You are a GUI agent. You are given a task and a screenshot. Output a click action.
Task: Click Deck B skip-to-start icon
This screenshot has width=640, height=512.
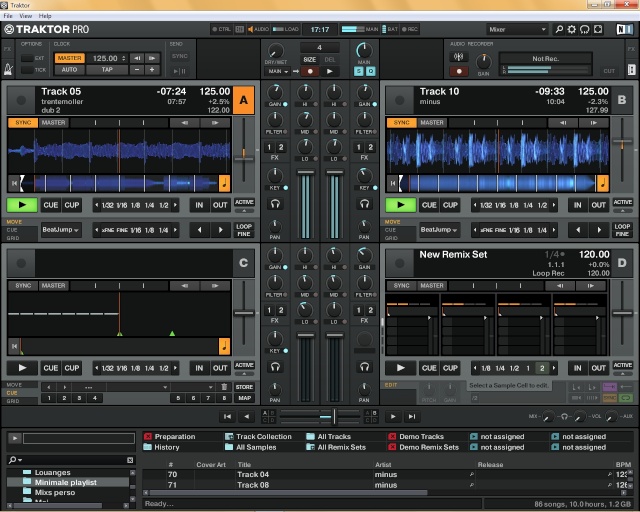393,183
